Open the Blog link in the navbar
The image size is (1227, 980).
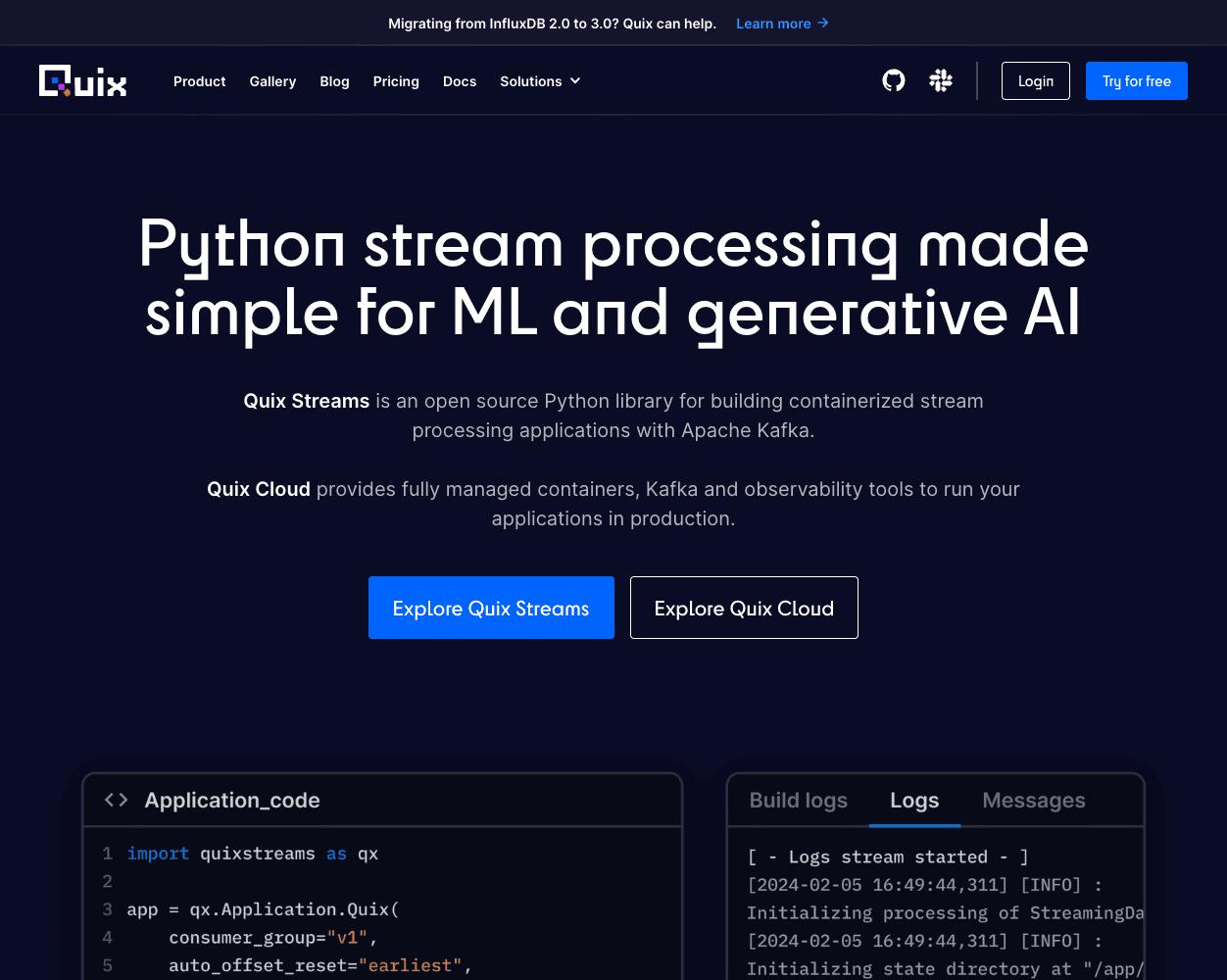tap(334, 81)
